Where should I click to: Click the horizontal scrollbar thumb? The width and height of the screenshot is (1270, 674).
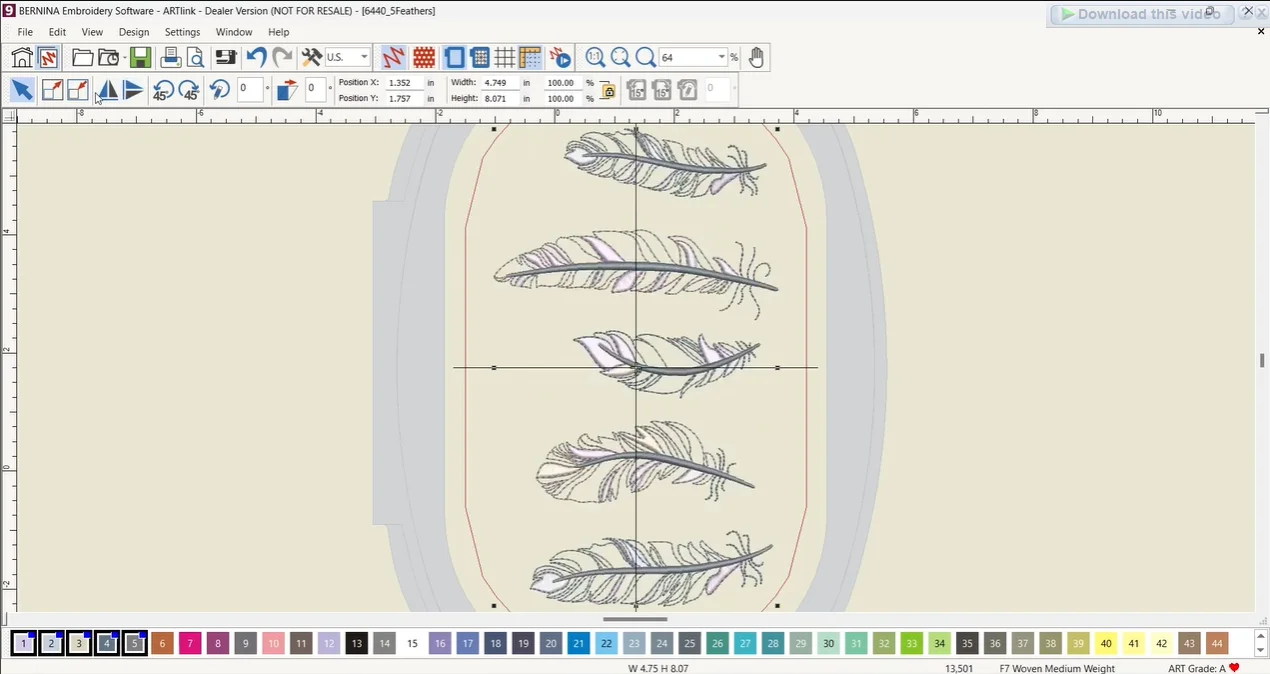[635, 619]
